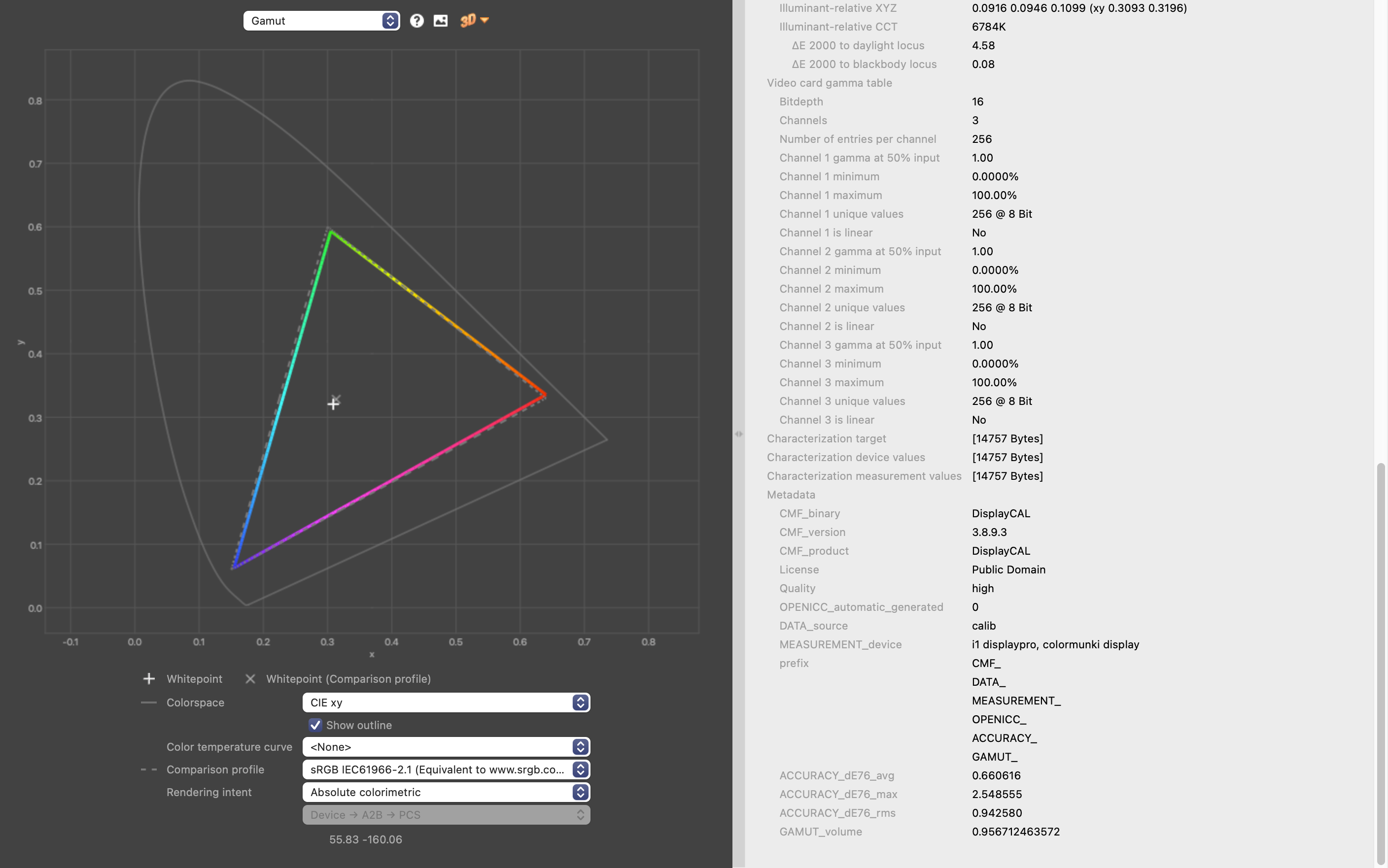Click the red vertex of gamut triangle
Image resolution: width=1388 pixels, height=868 pixels.
545,395
